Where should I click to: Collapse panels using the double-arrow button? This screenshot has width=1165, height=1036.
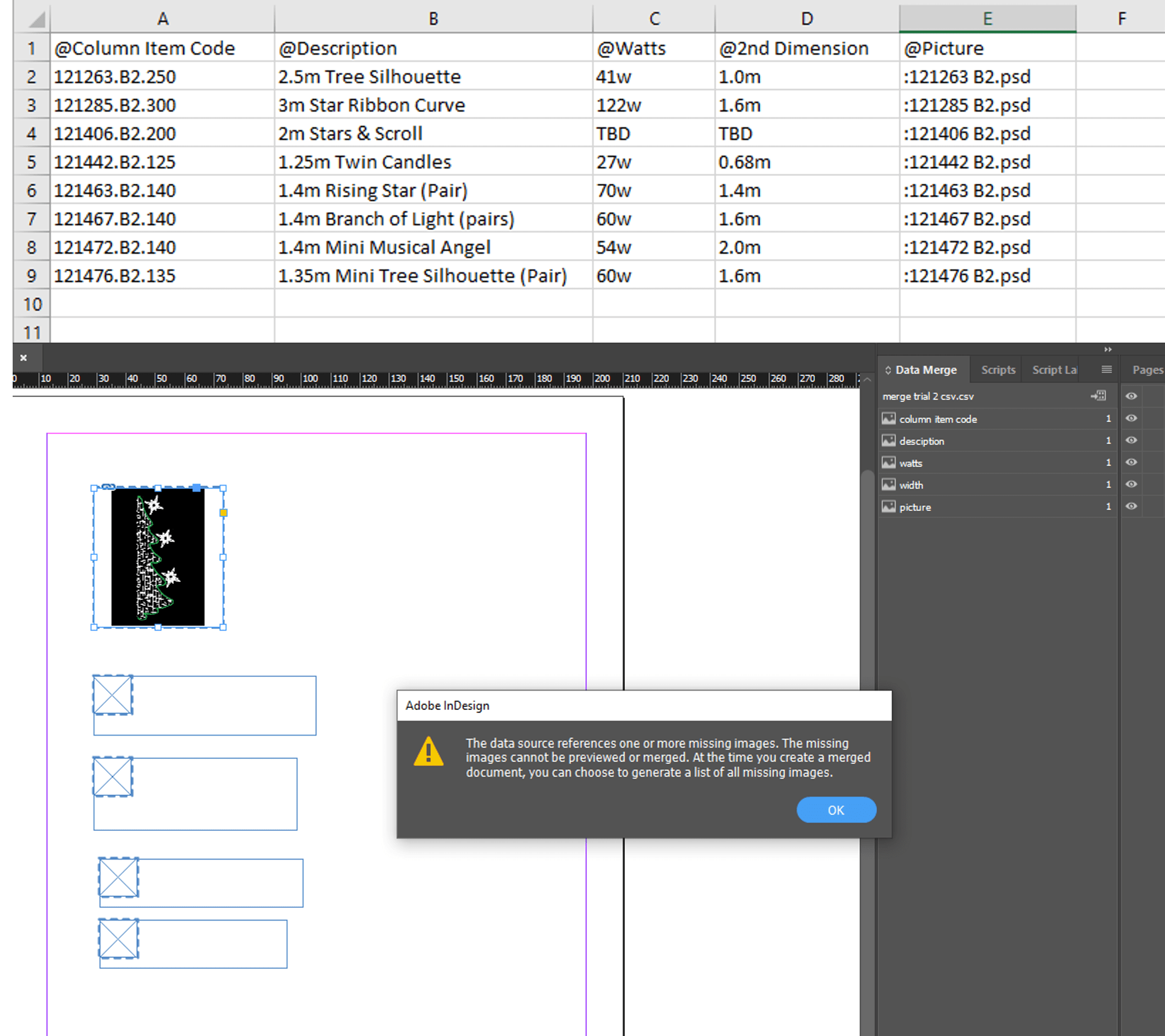point(1107,349)
